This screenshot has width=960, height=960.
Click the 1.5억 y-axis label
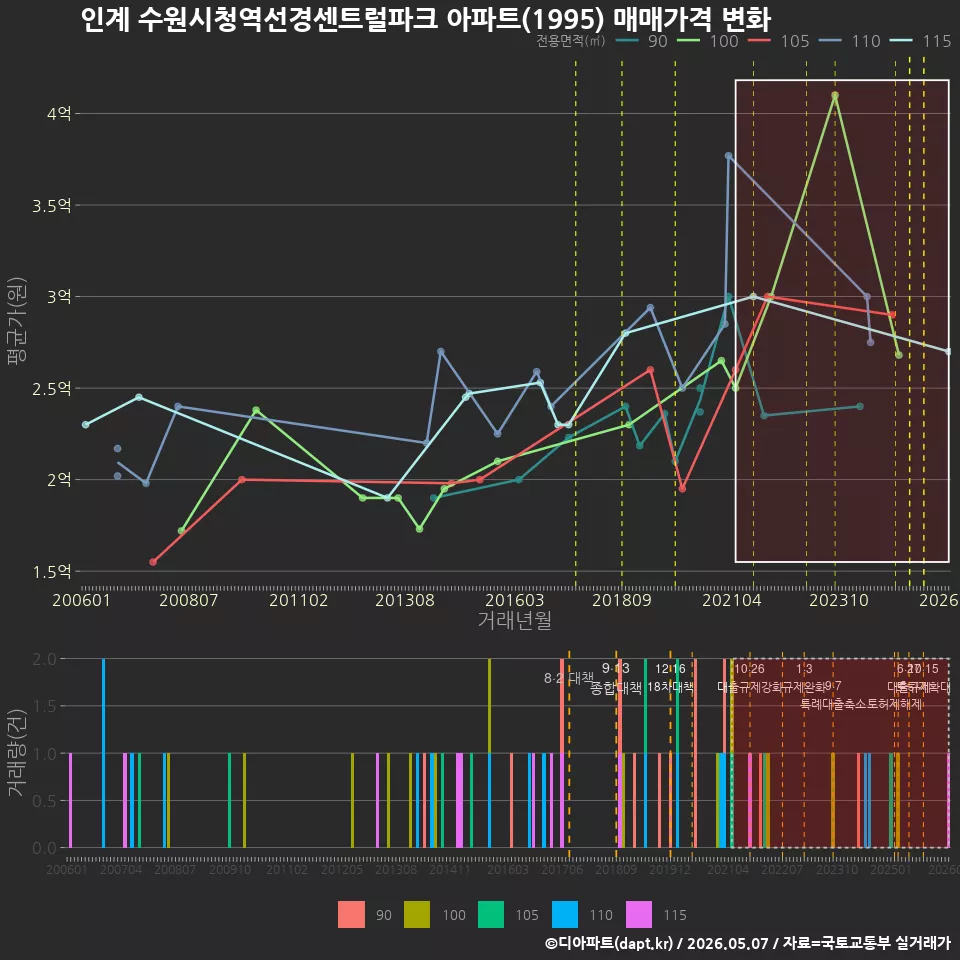point(51,572)
